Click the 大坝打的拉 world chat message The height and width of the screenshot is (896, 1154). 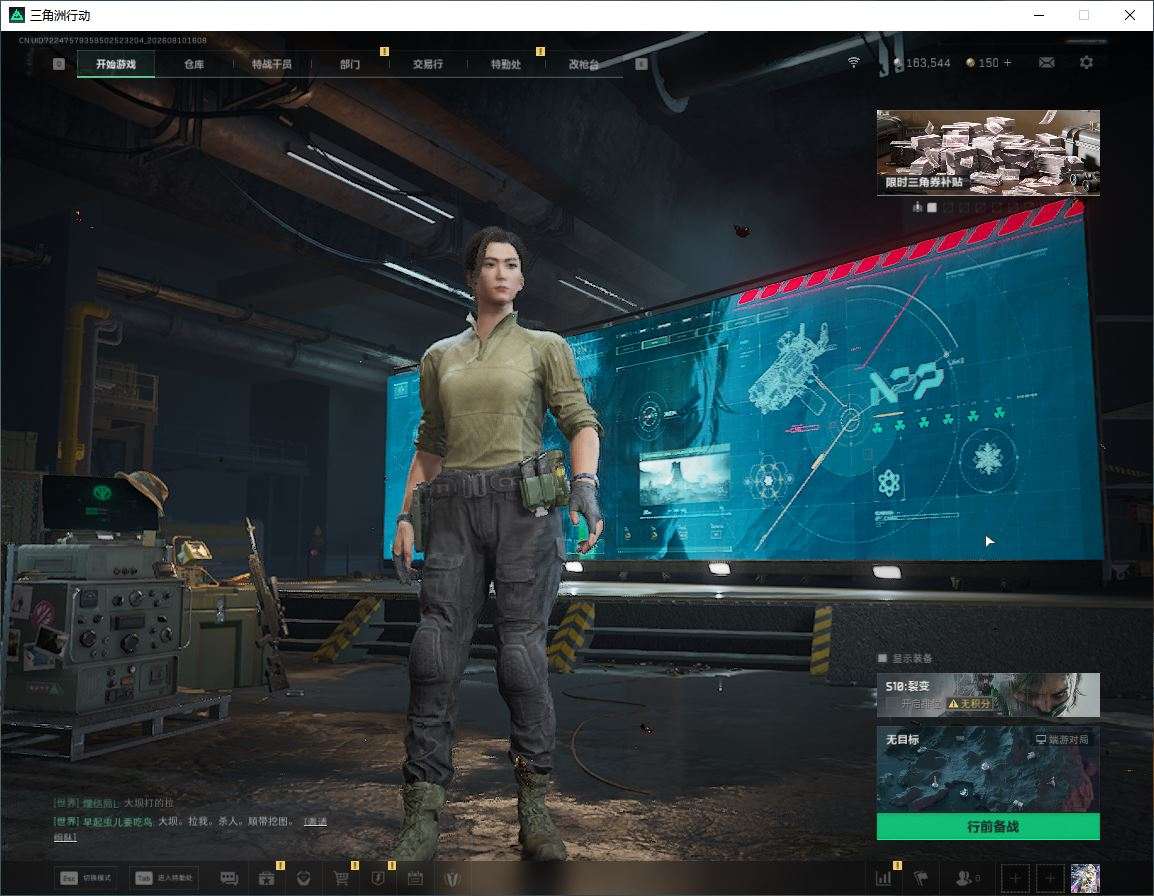[x=149, y=802]
